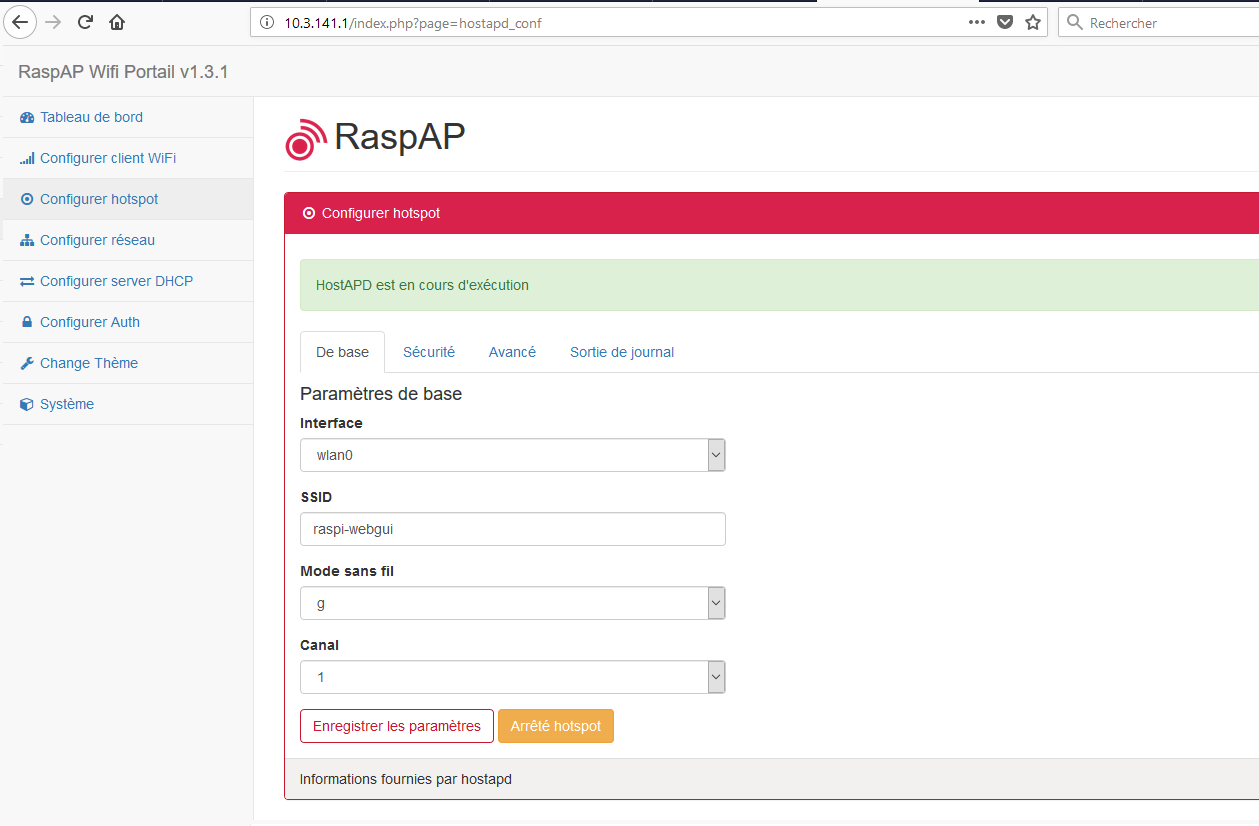The height and width of the screenshot is (826, 1259).
Task: Click the SSID input field
Action: point(513,529)
